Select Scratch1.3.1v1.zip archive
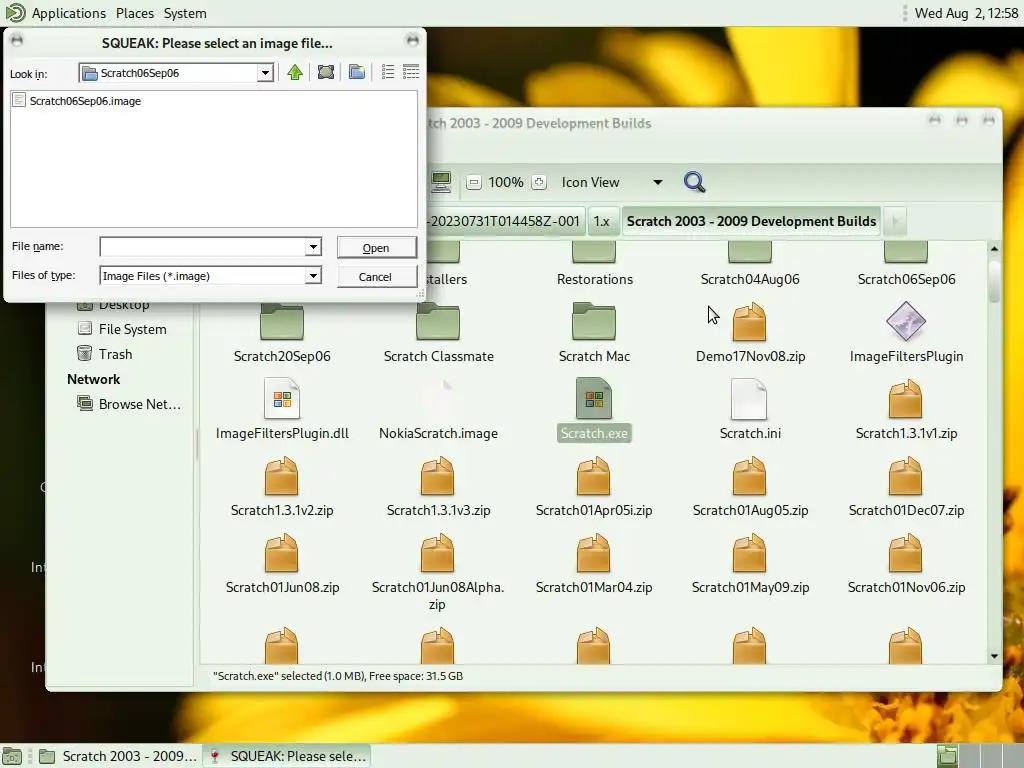 pos(906,410)
